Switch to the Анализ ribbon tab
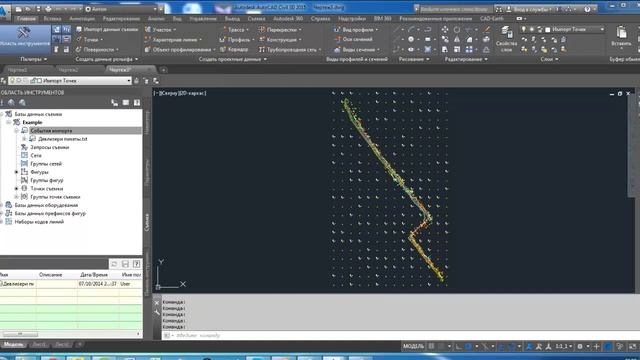 156,19
